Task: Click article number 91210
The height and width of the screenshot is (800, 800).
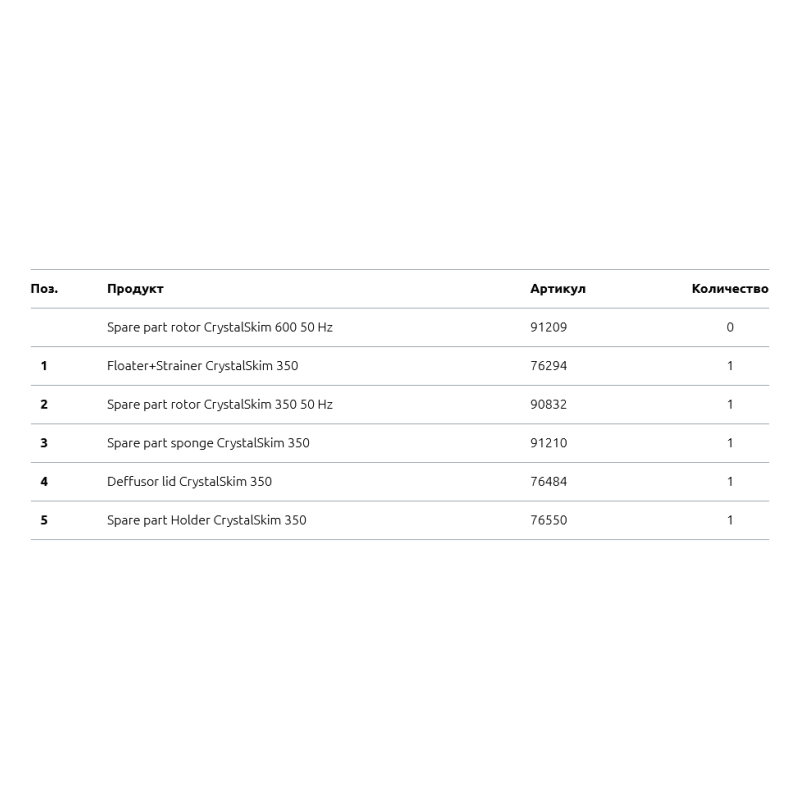Action: 548,443
